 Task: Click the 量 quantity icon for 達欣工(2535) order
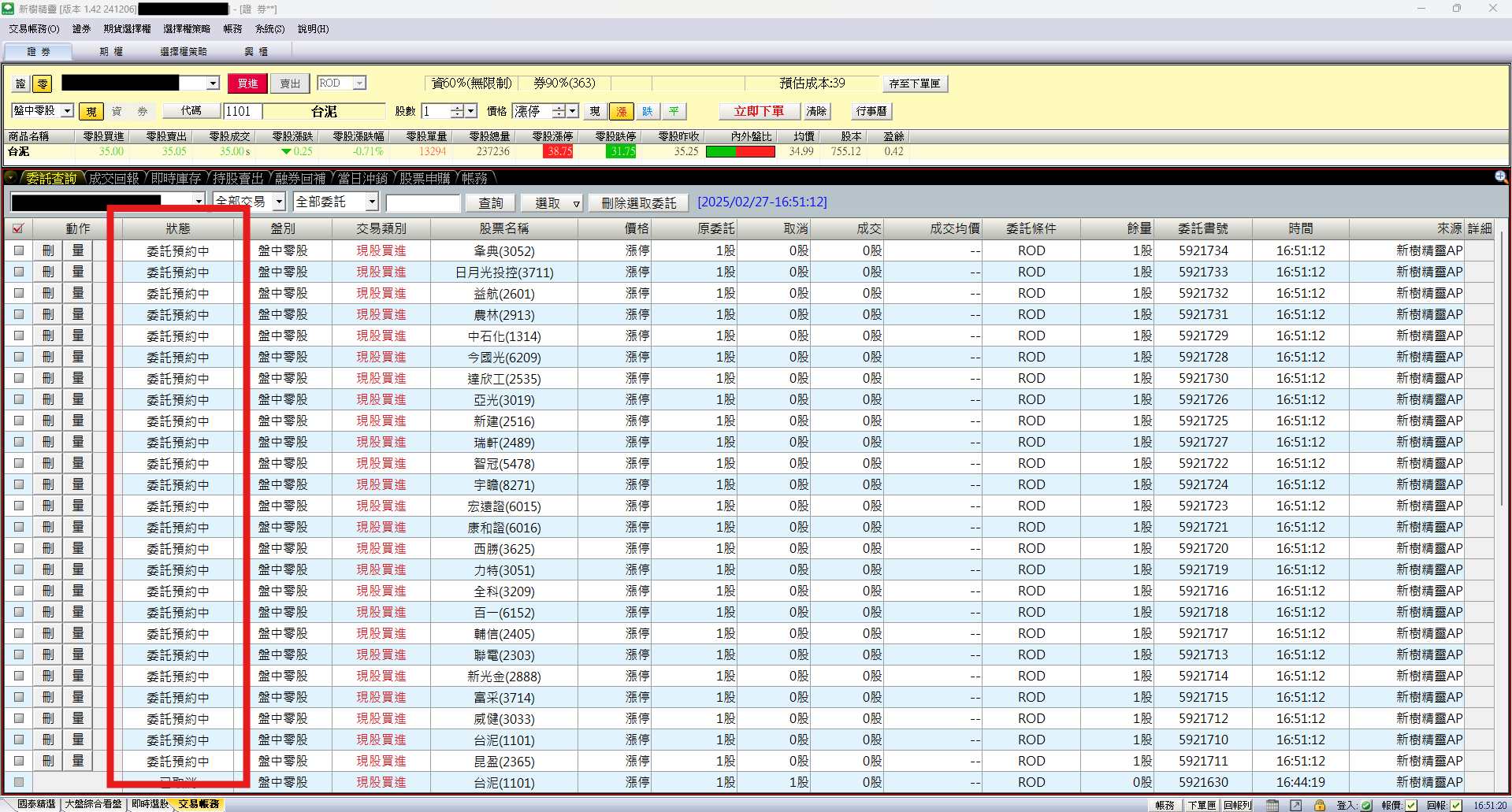78,378
